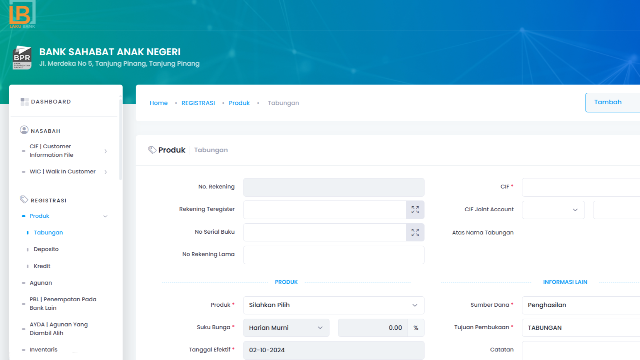Click the Catatan input field
This screenshot has height=360, width=640.
(581, 351)
